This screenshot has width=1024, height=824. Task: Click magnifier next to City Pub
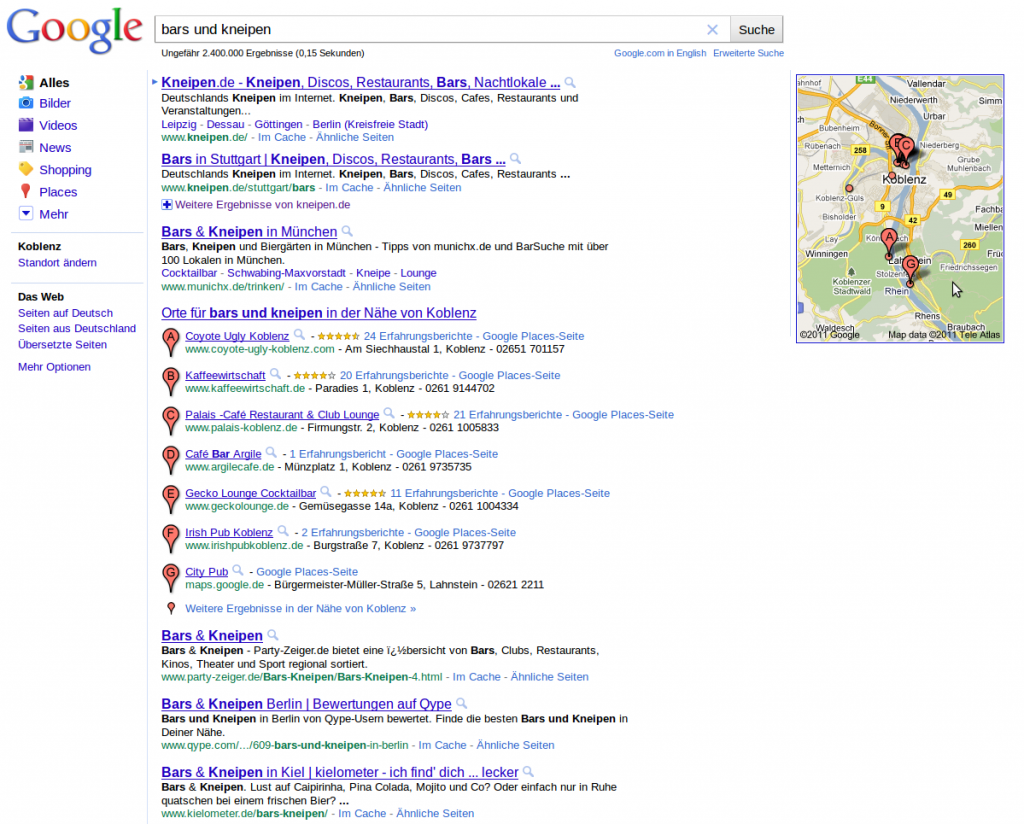coord(238,571)
